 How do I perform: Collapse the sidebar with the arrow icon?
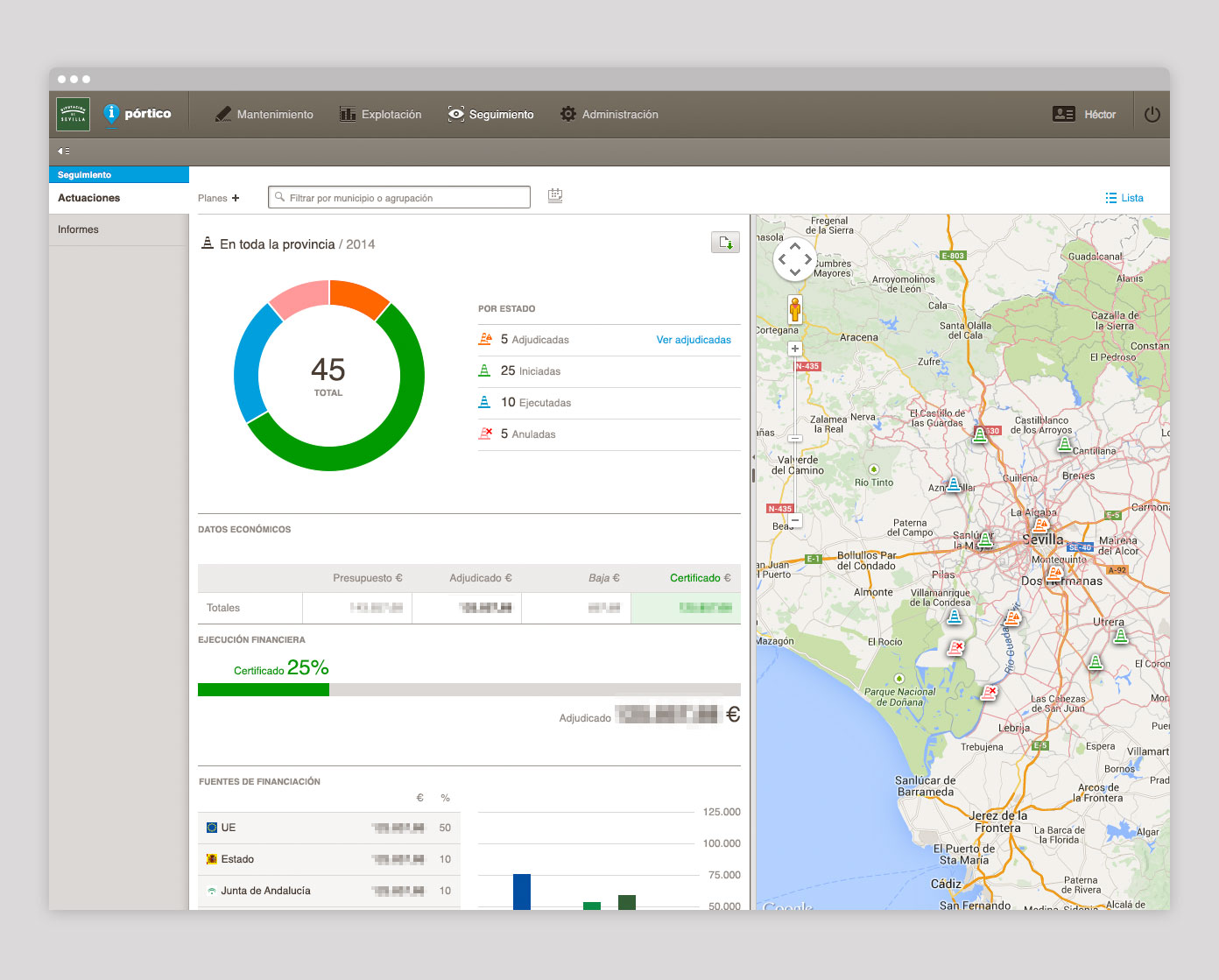63,151
